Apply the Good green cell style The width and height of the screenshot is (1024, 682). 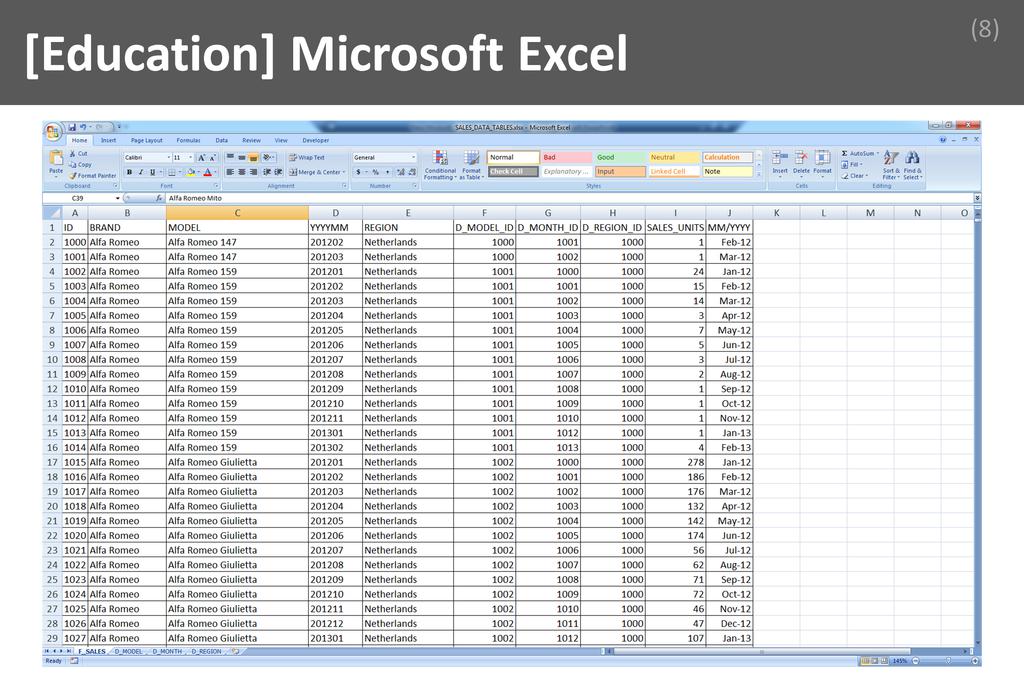click(x=620, y=157)
